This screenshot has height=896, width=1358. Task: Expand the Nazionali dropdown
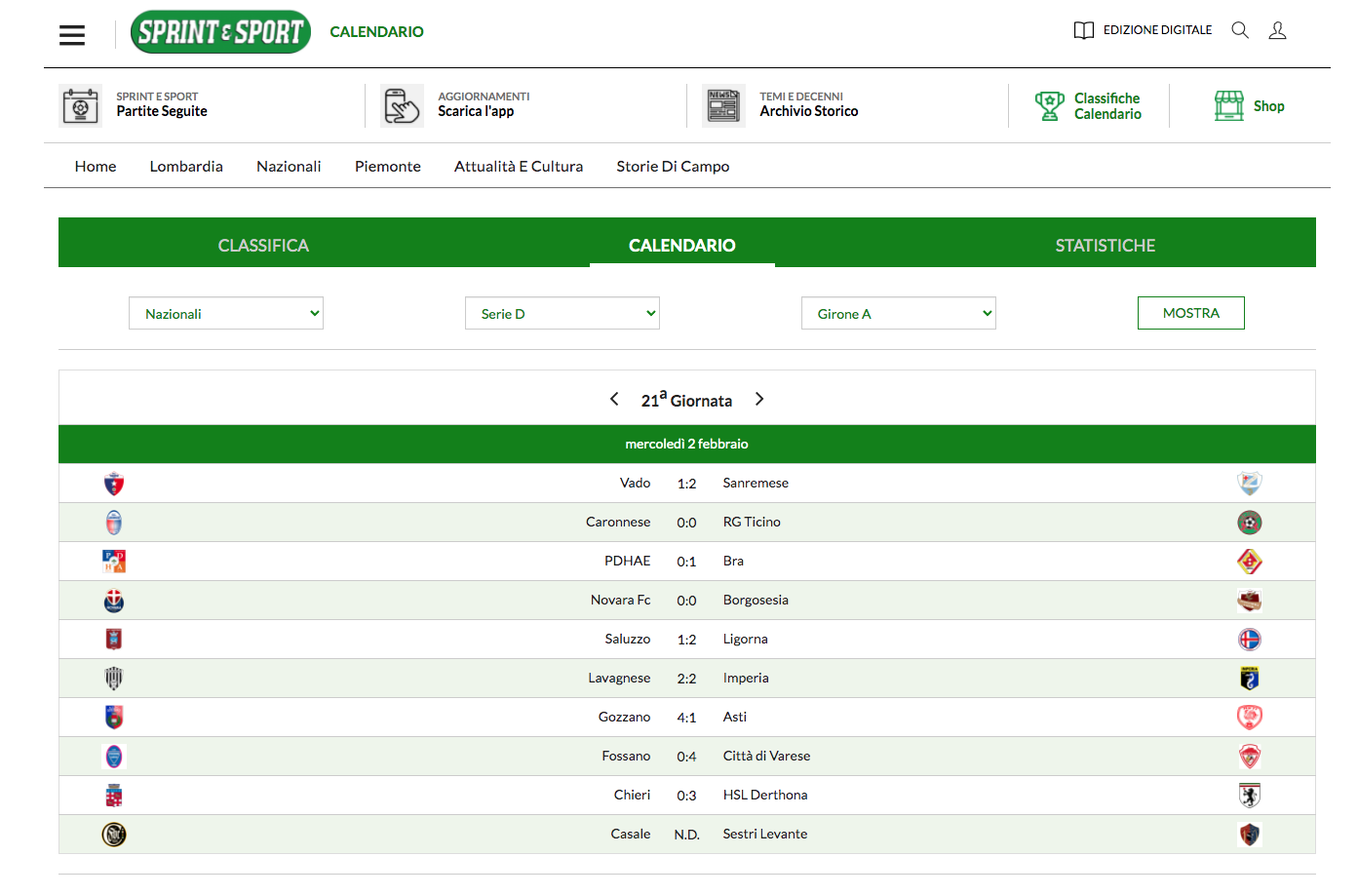[226, 313]
